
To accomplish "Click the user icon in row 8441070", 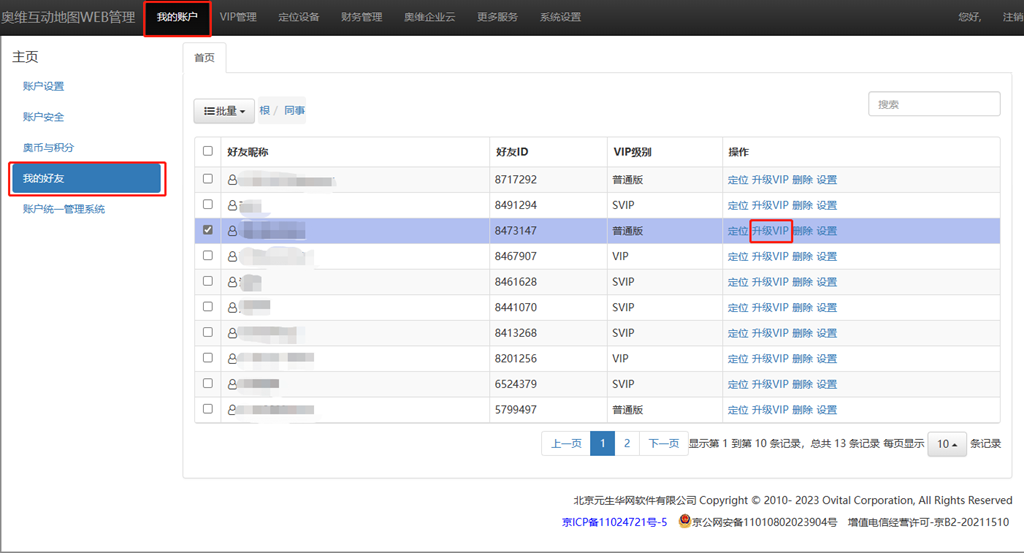I will pyautogui.click(x=233, y=308).
